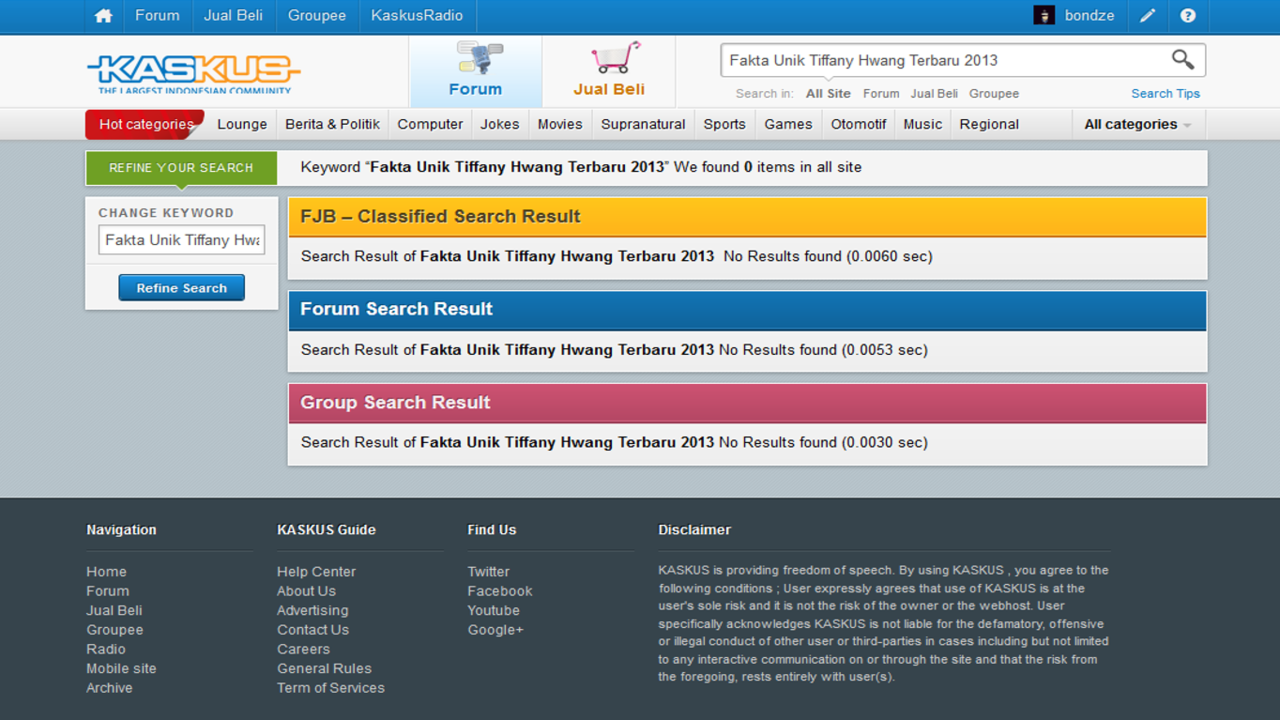
Task: Click the KASKUS logo
Action: (x=193, y=73)
